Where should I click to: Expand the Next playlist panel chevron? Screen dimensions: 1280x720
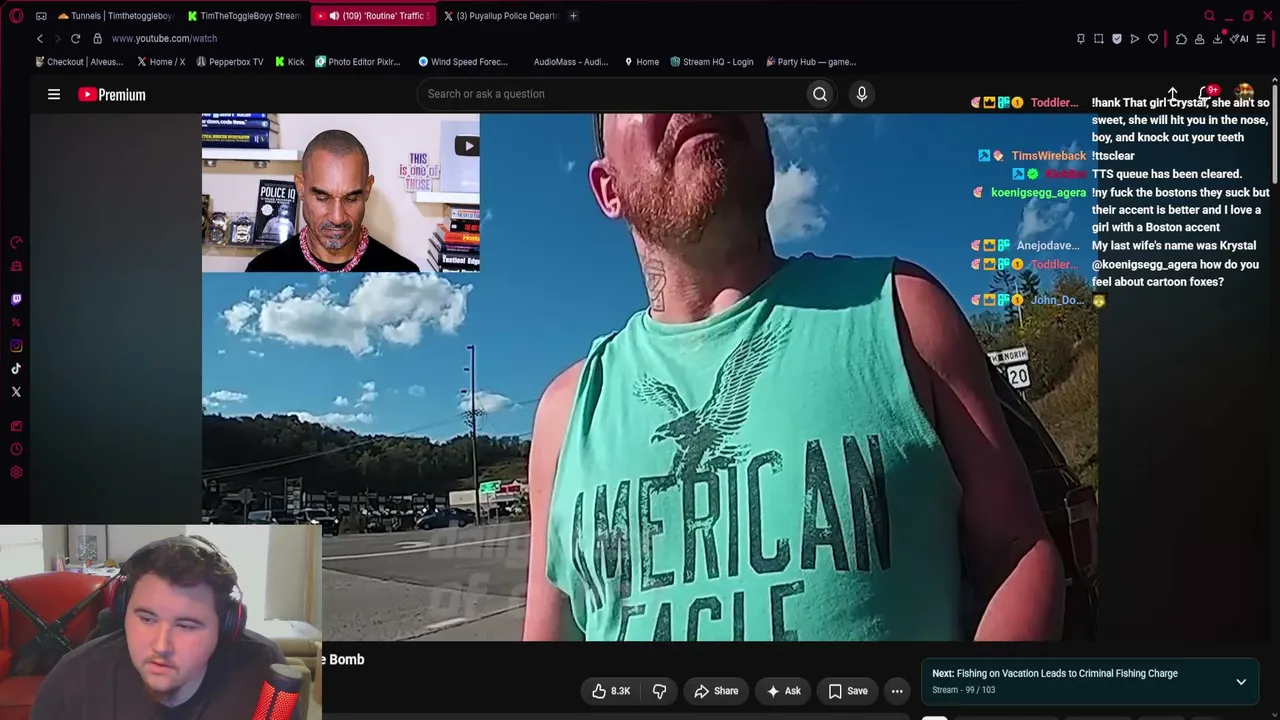pyautogui.click(x=1241, y=682)
